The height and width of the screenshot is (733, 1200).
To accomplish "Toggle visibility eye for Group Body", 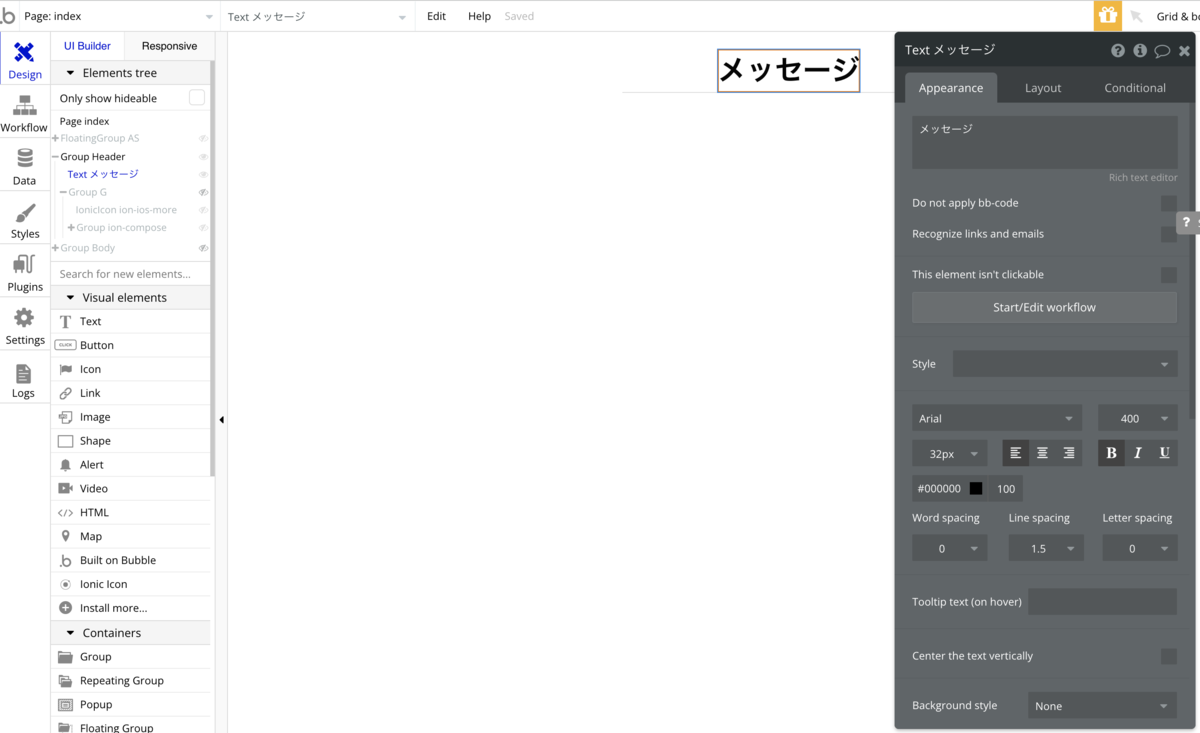I will pos(203,248).
